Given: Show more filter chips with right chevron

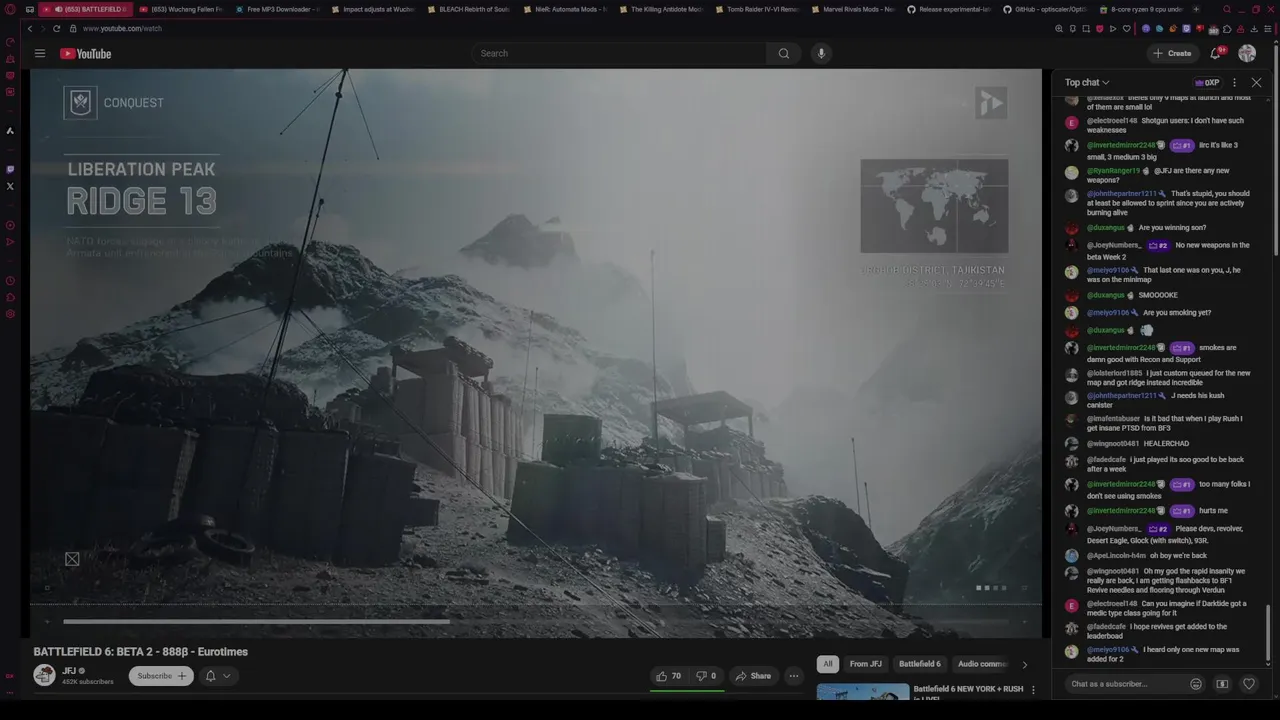Looking at the screenshot, I should (x=1024, y=664).
